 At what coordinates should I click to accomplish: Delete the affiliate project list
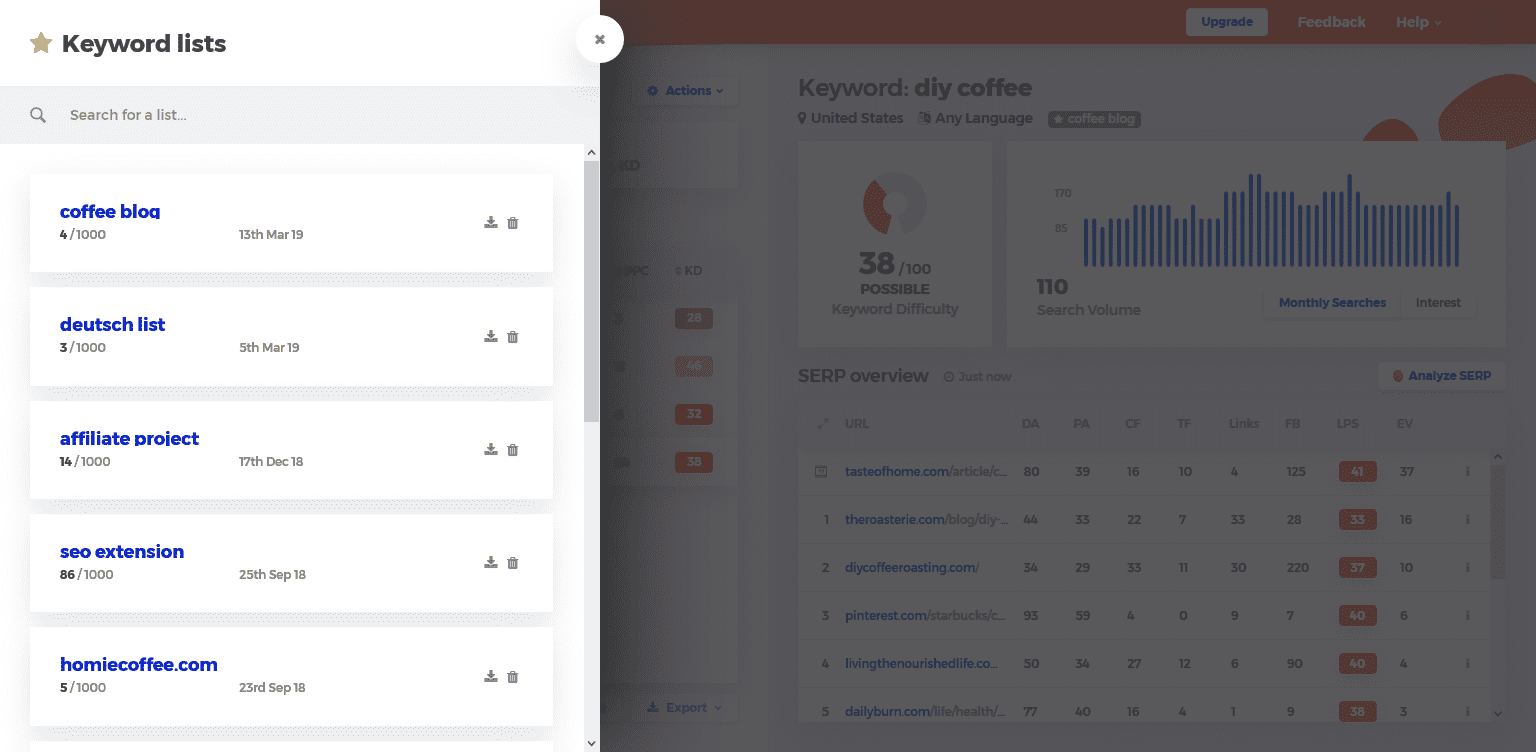tap(513, 450)
